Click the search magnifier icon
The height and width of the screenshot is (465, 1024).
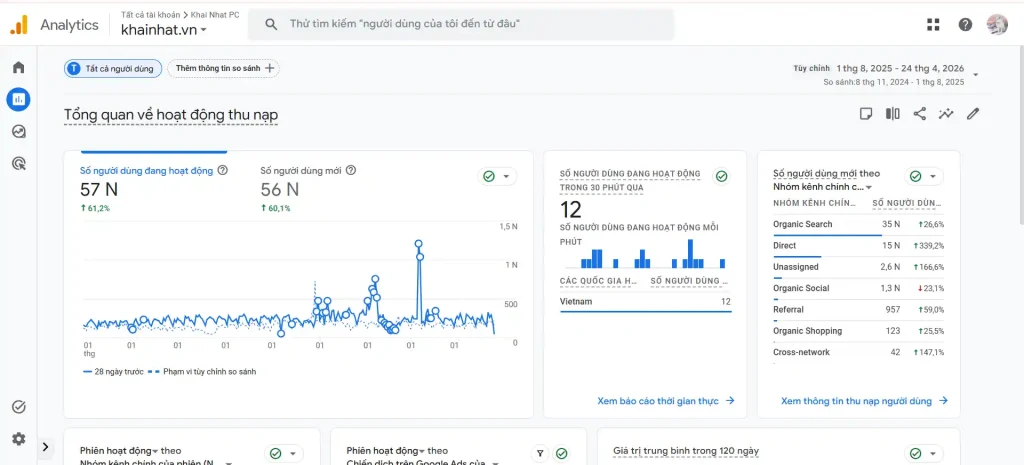coord(271,24)
